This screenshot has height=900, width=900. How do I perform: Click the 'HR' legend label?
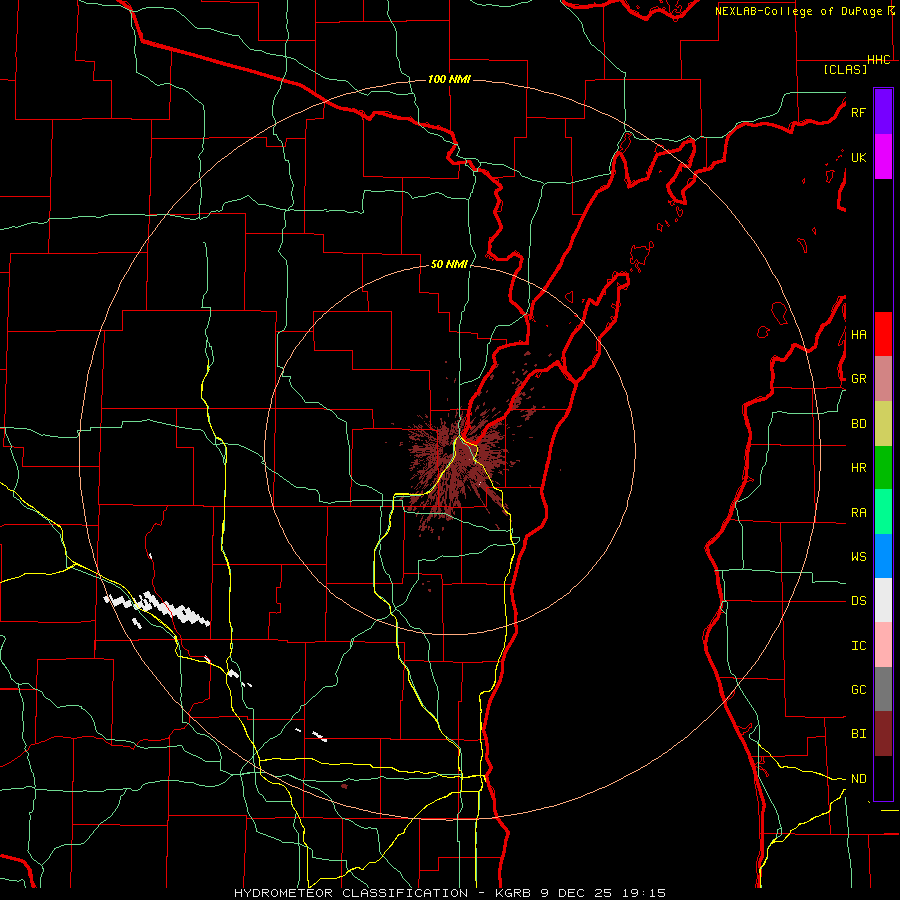pos(858,468)
